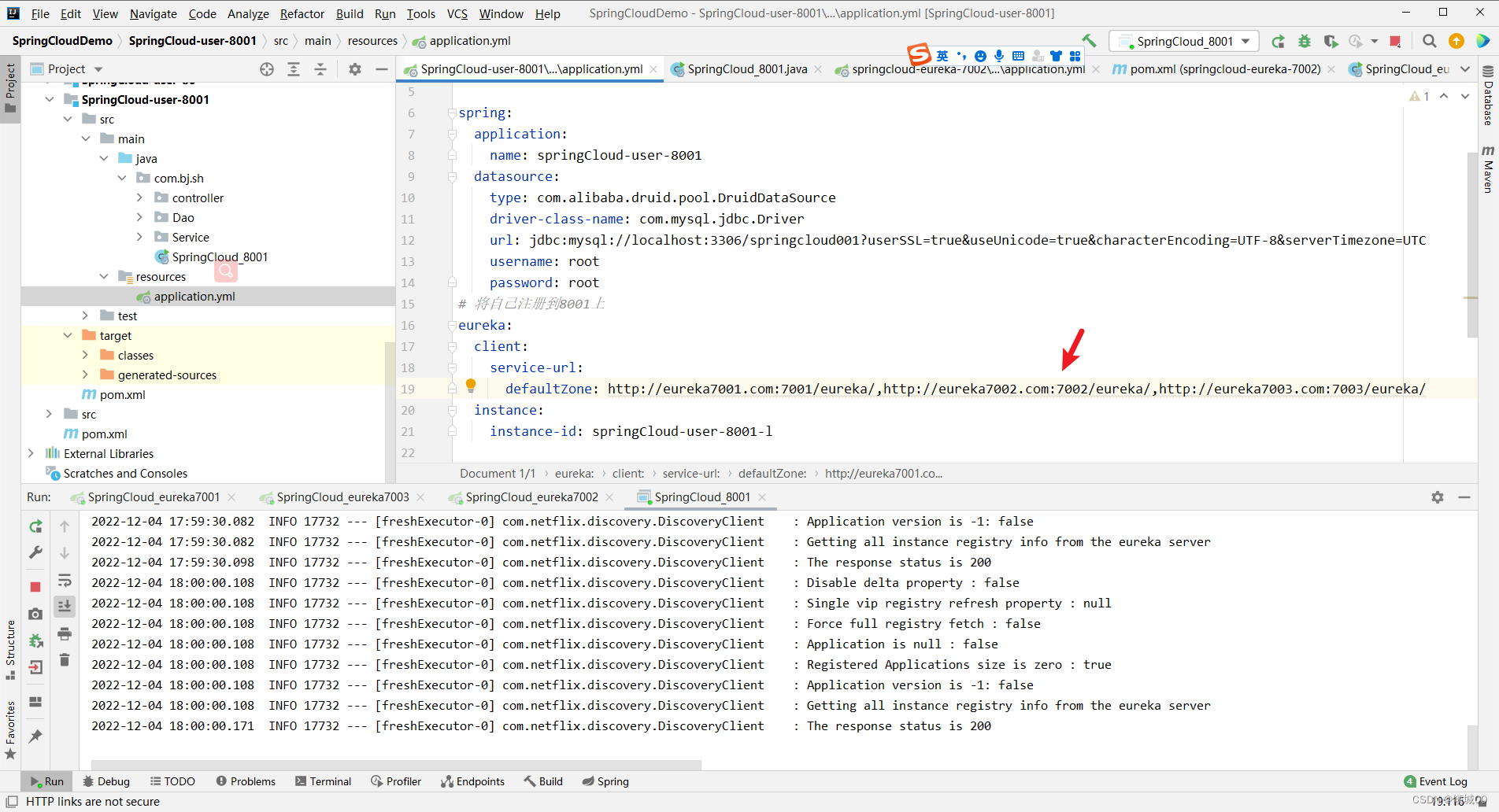Screen dimensions: 1499x812
Task: Expand the controller package
Action: click(x=139, y=197)
